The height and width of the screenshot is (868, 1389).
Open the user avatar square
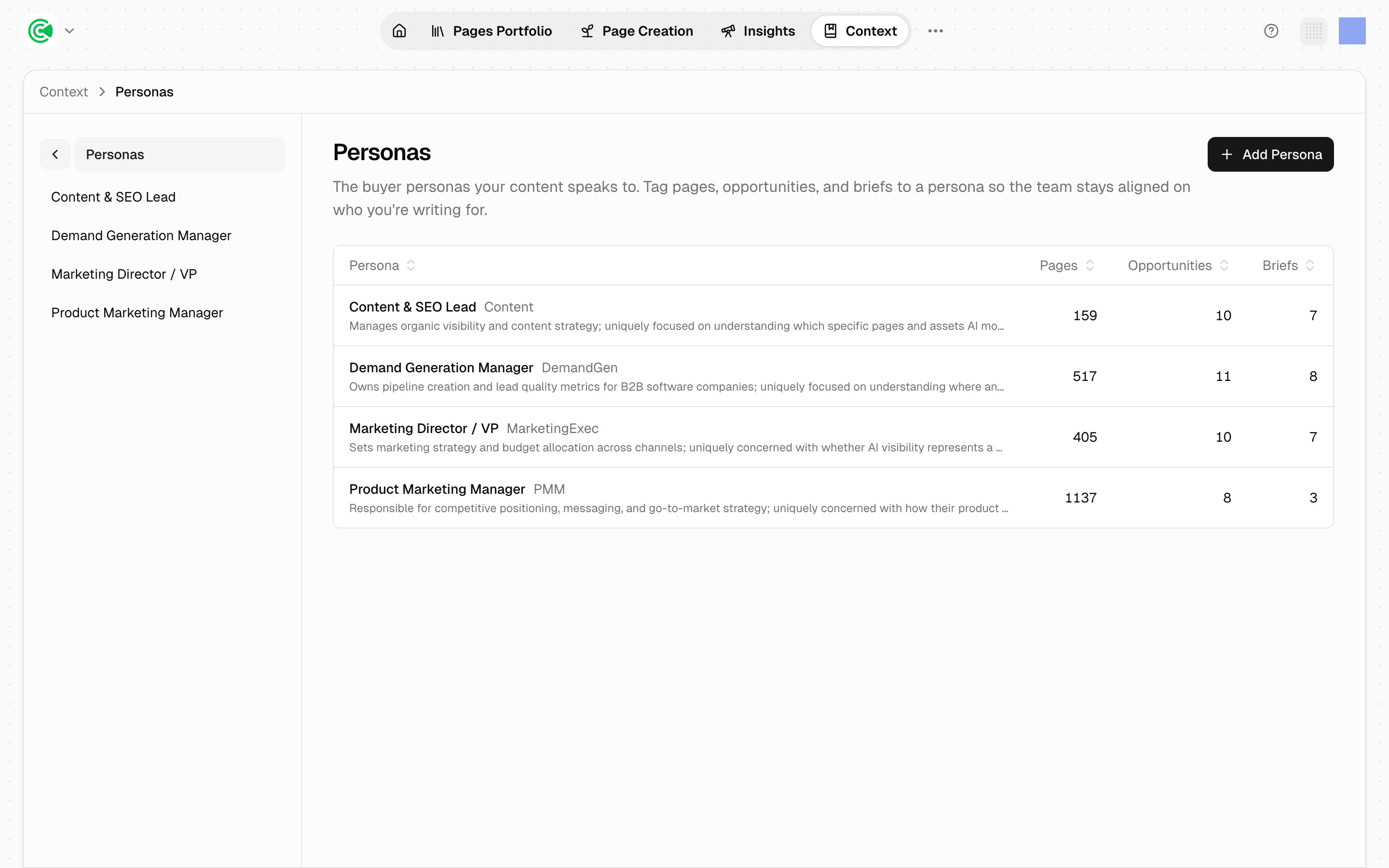(1352, 31)
